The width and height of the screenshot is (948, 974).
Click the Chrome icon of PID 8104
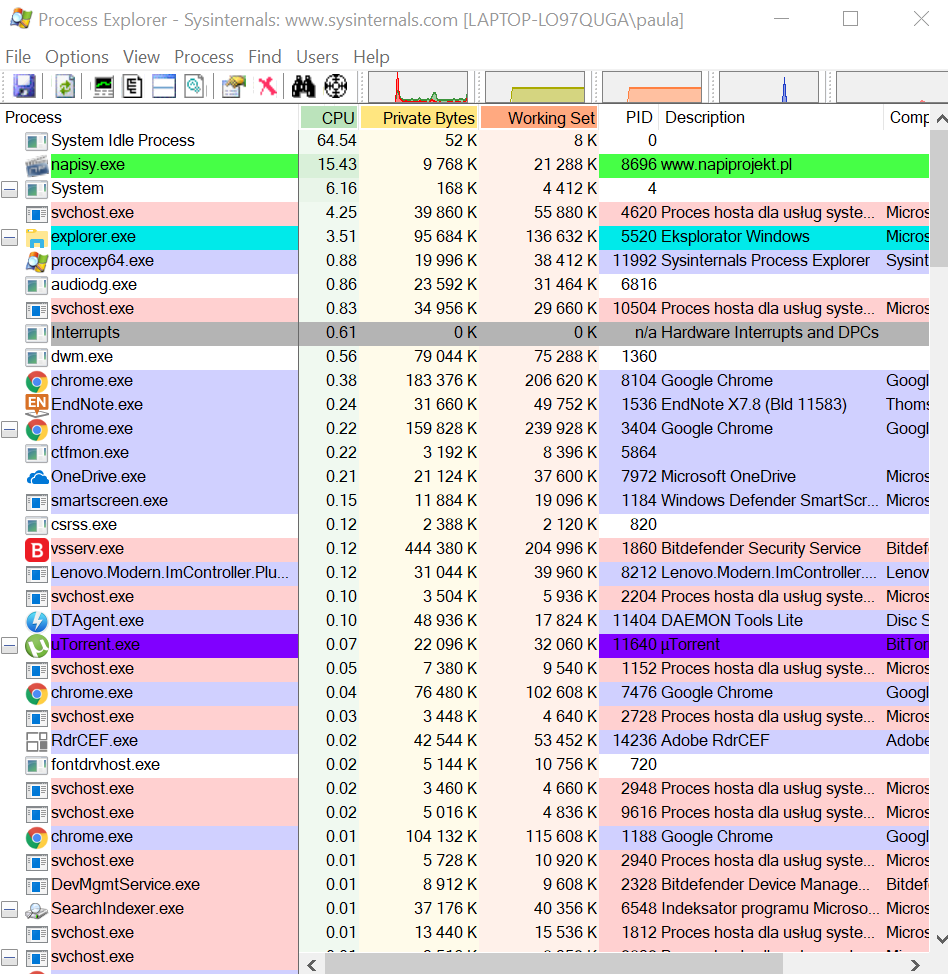pos(37,381)
